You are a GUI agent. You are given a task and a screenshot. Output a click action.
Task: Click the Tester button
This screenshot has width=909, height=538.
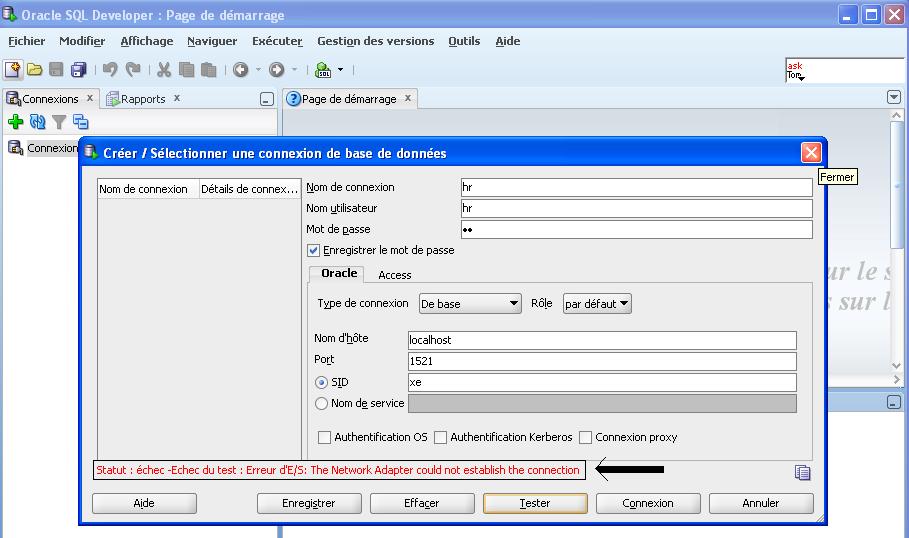pyautogui.click(x=535, y=503)
